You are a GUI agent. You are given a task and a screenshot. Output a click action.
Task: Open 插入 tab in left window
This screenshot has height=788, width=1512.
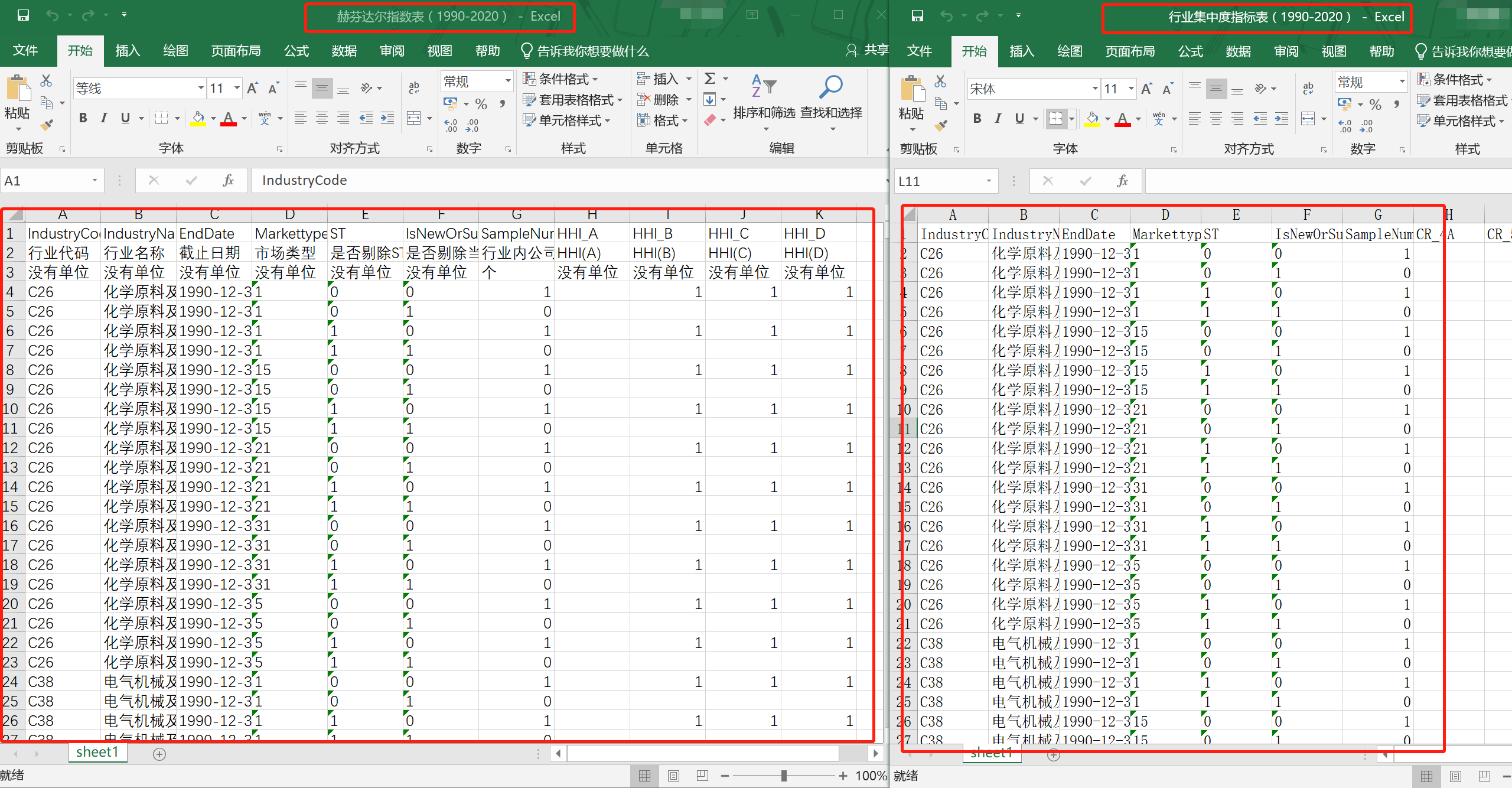[x=128, y=51]
